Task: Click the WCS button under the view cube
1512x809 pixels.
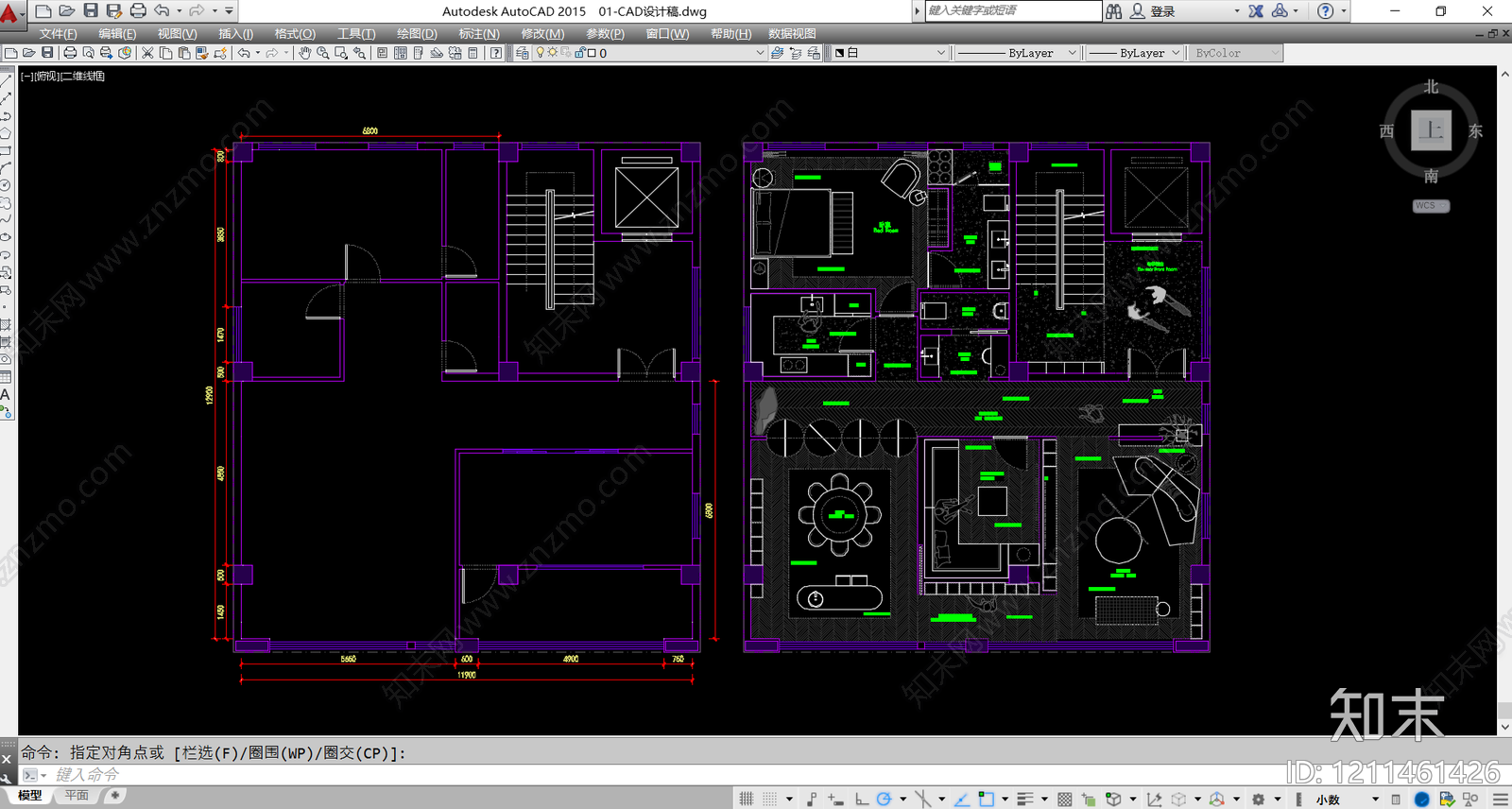Action: [x=1431, y=205]
